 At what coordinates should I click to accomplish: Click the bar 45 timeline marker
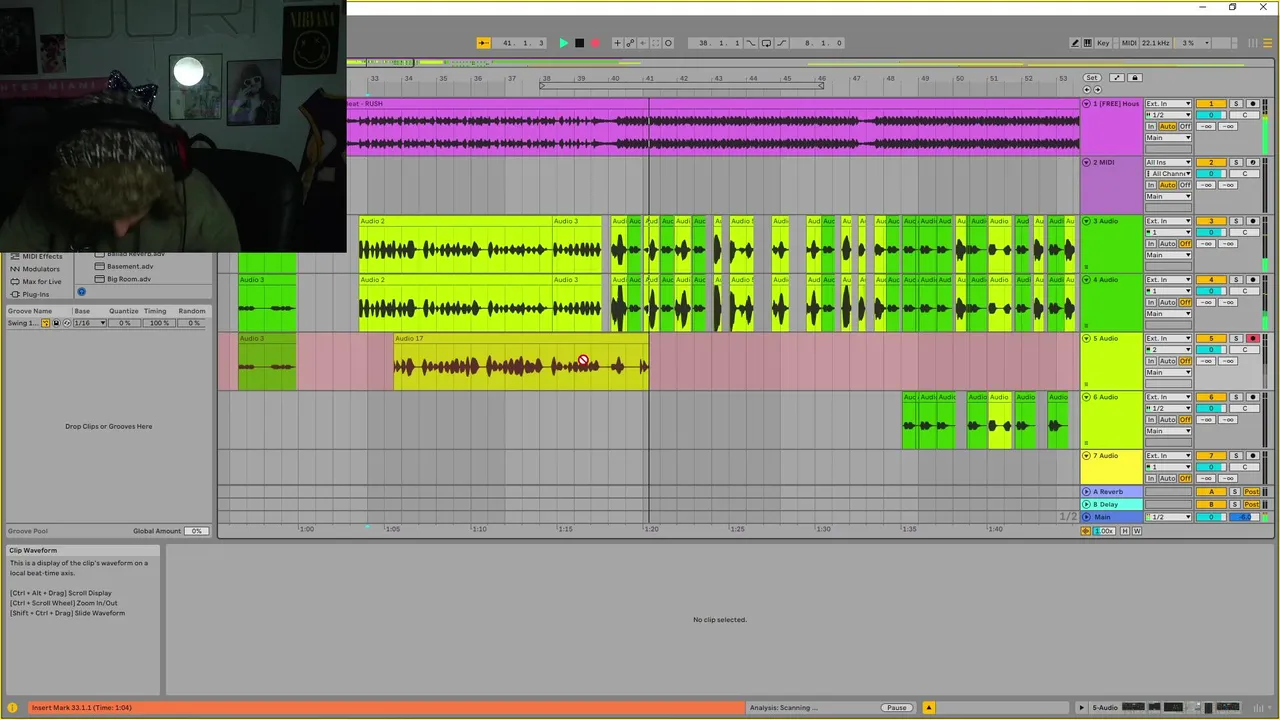pos(787,79)
